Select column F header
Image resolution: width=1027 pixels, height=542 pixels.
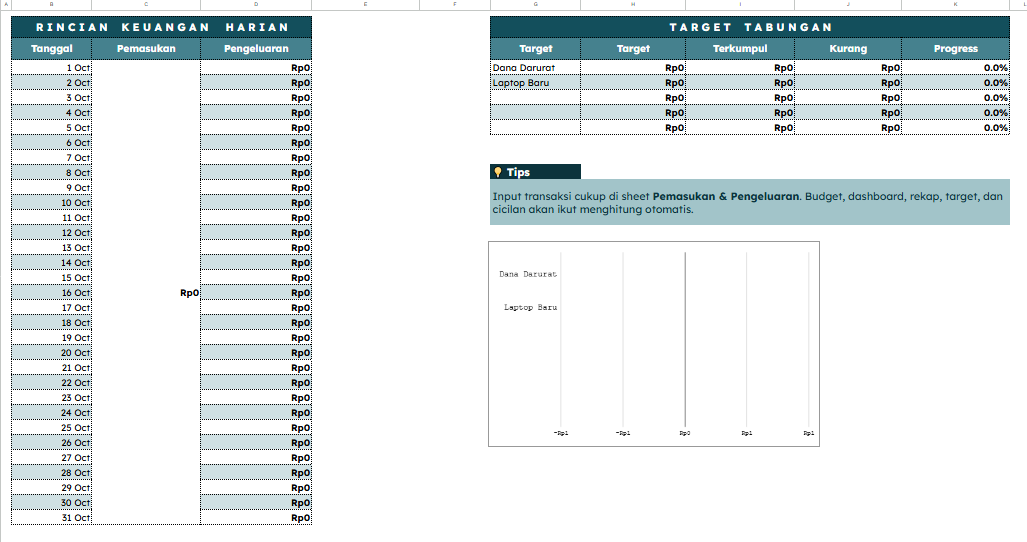pyautogui.click(x=455, y=5)
